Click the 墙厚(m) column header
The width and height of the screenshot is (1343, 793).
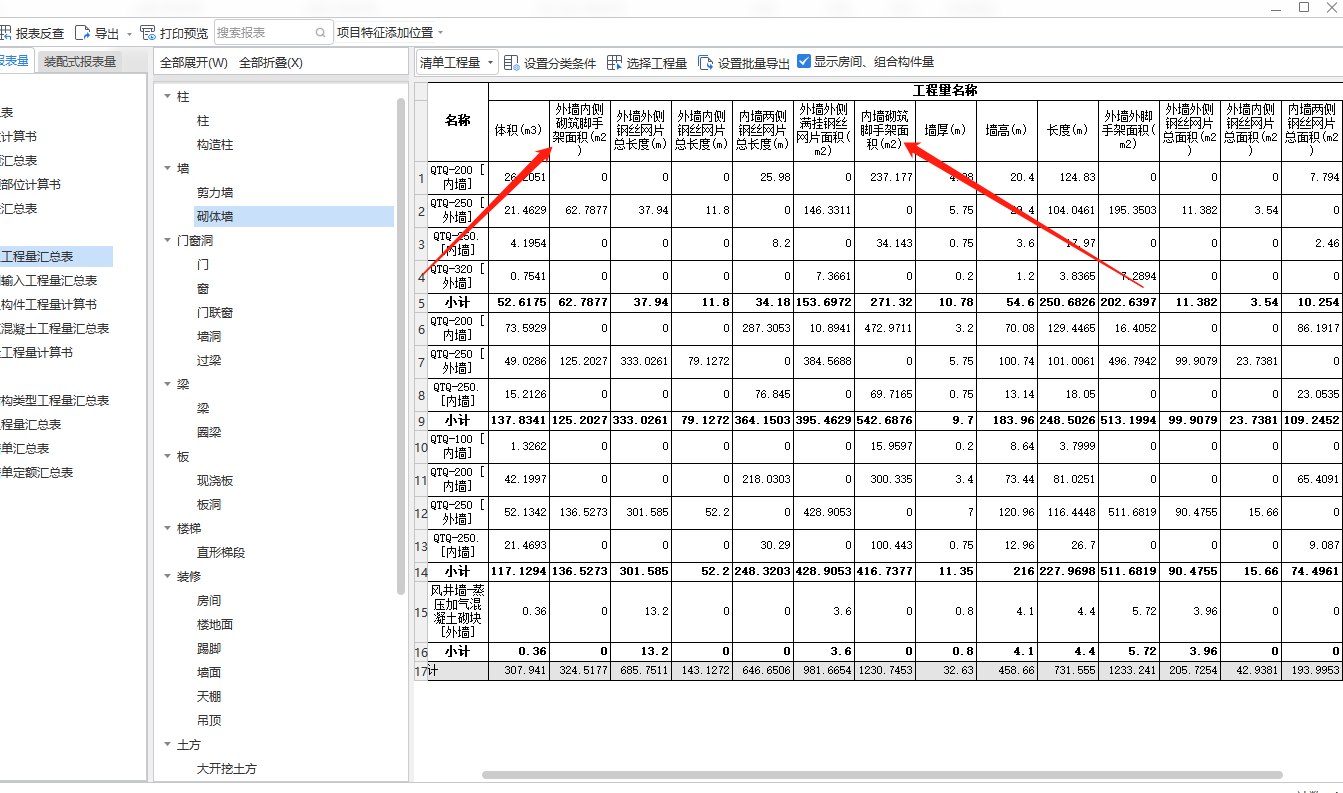tap(945, 130)
